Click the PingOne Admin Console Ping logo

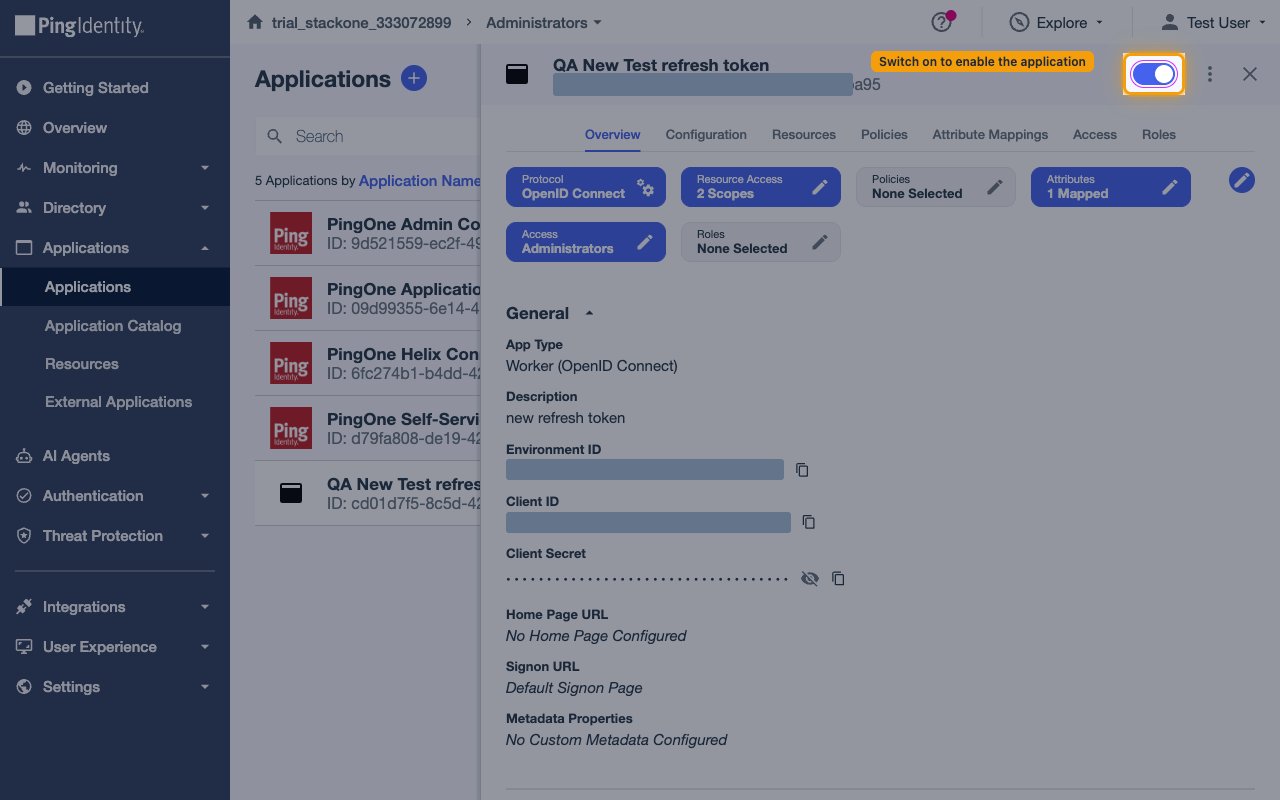point(291,233)
